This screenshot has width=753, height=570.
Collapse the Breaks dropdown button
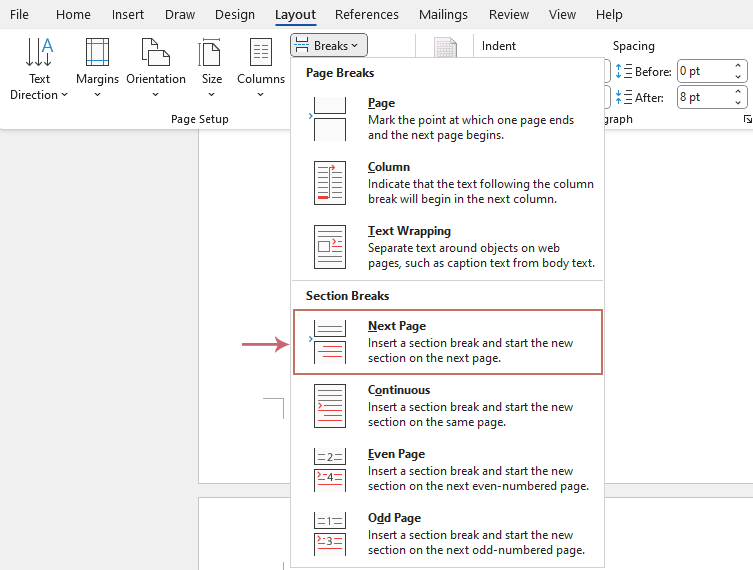[329, 45]
